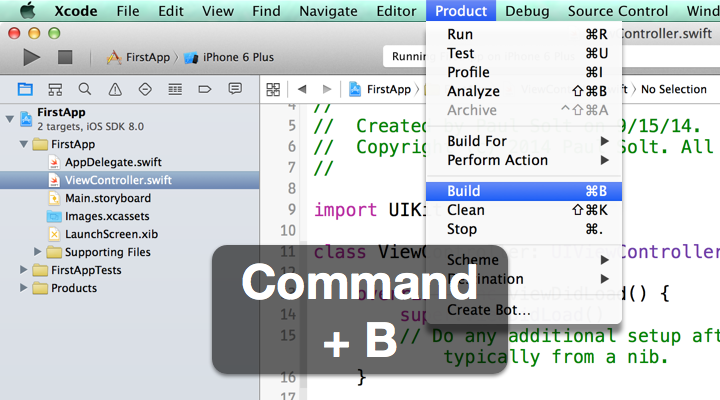Open the Editor menu
Viewport: 720px width, 400px height.
396,11
